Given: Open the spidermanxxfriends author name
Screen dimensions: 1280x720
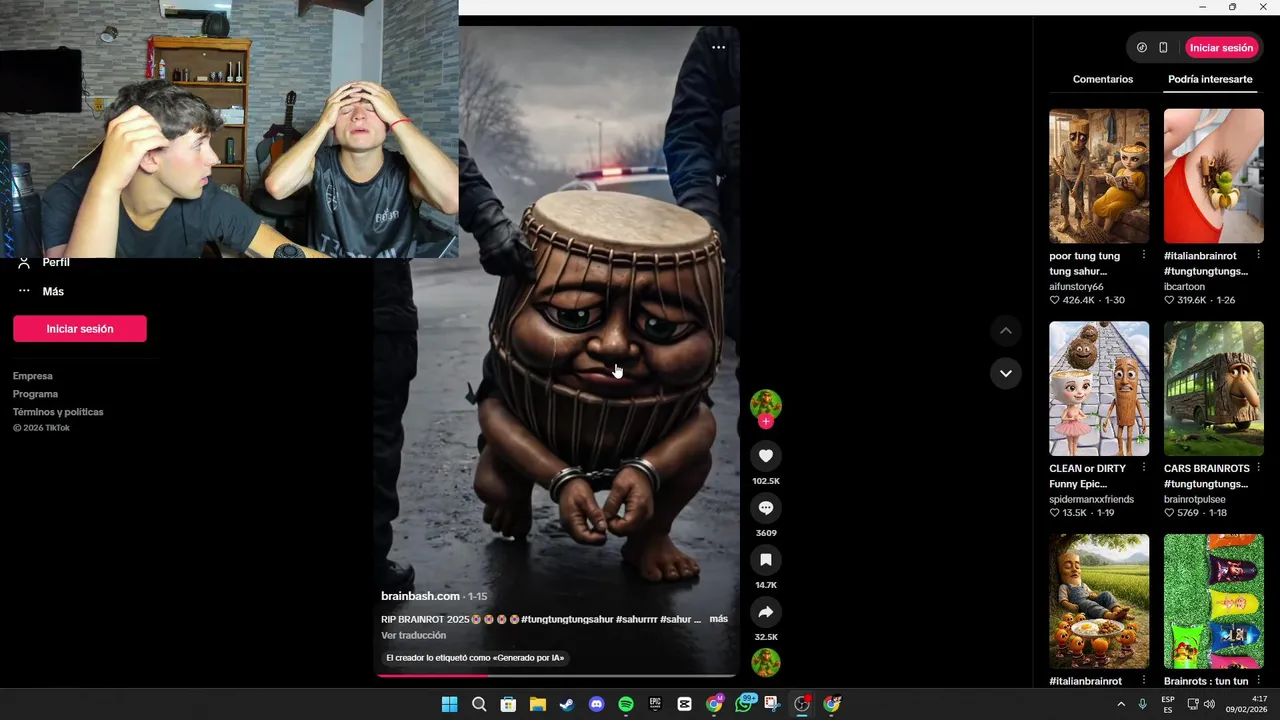Looking at the screenshot, I should 1091,499.
